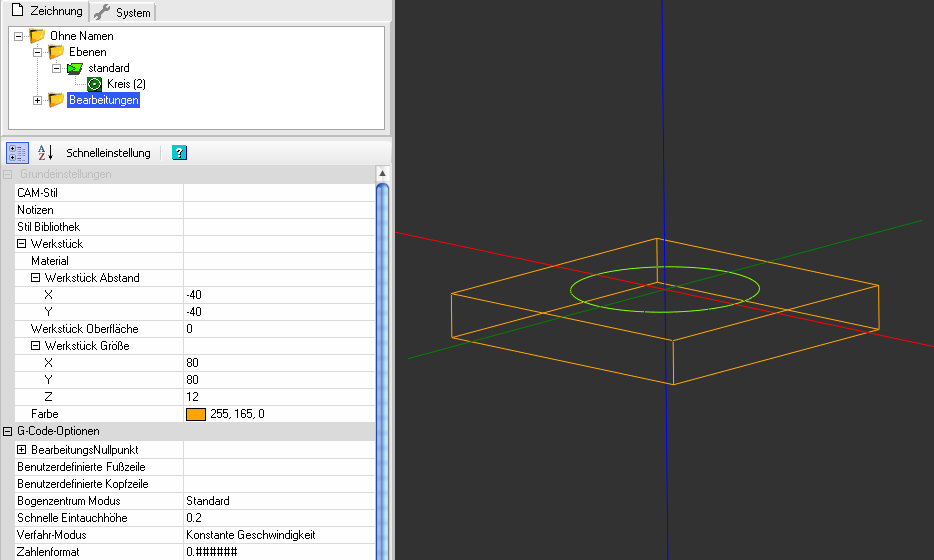Expand the Bearbeitungen tree node
This screenshot has height=560, width=934.
tap(38, 100)
